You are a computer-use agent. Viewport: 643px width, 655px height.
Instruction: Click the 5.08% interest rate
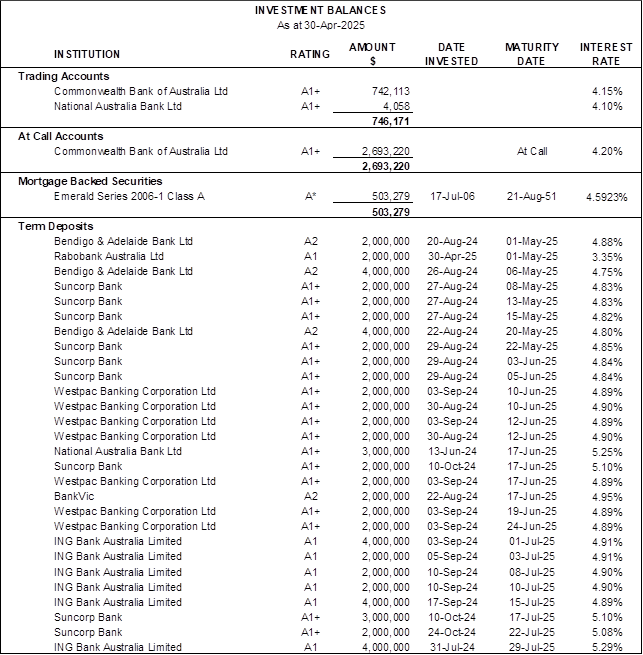tap(607, 633)
